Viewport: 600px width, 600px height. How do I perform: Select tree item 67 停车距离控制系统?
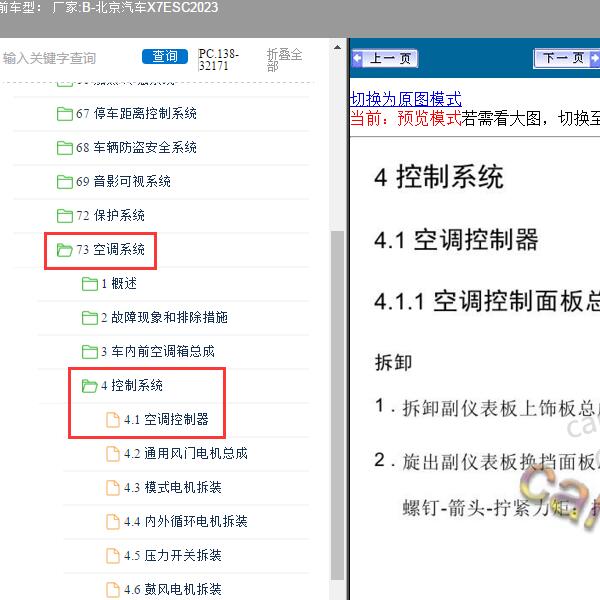[x=136, y=114]
